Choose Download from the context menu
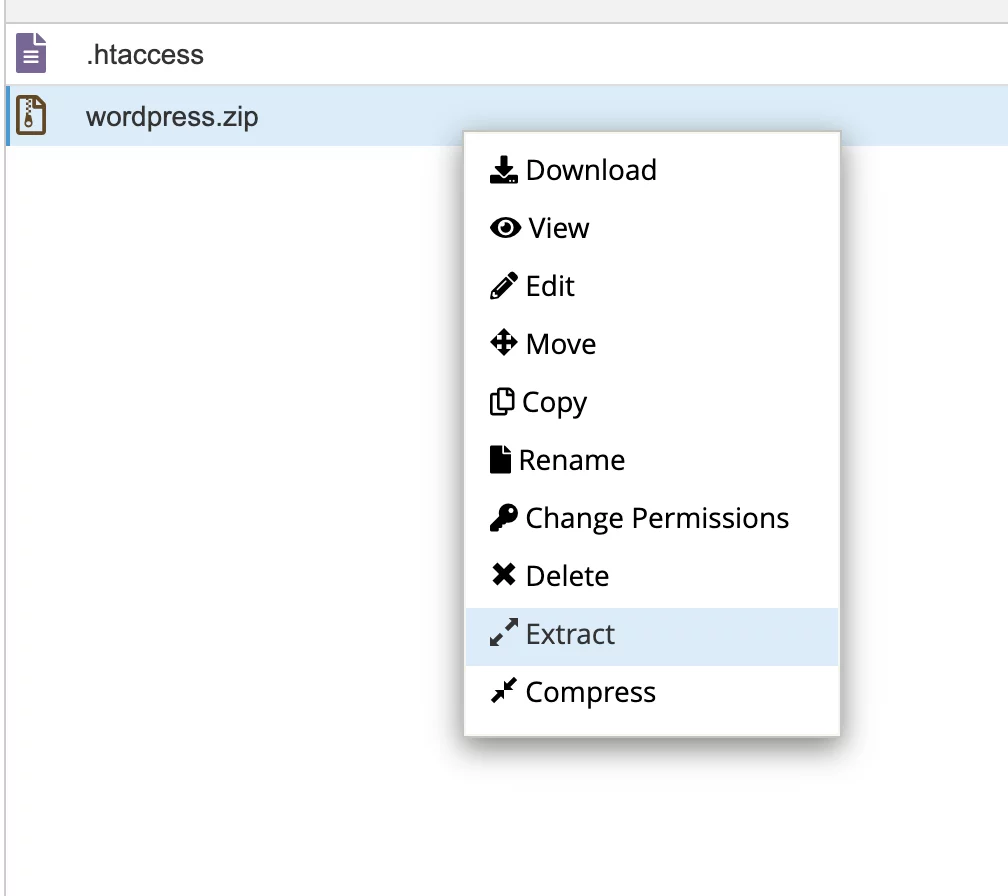This screenshot has height=896, width=1008. coord(652,170)
